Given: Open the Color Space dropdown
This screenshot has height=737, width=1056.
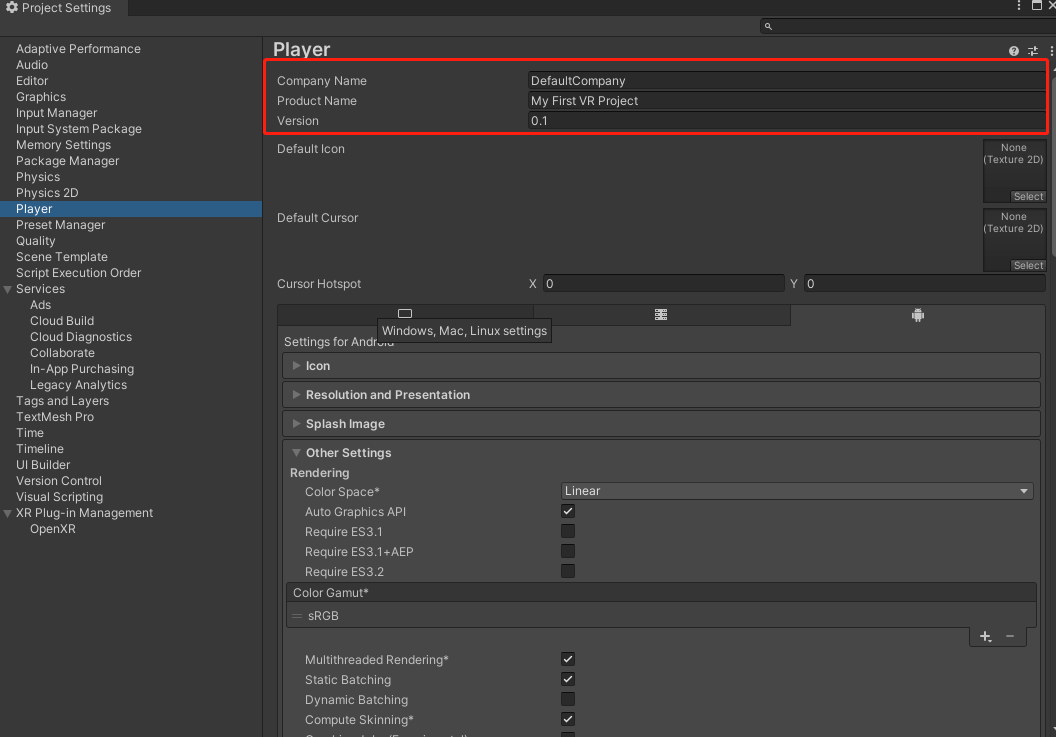Looking at the screenshot, I should click(796, 491).
